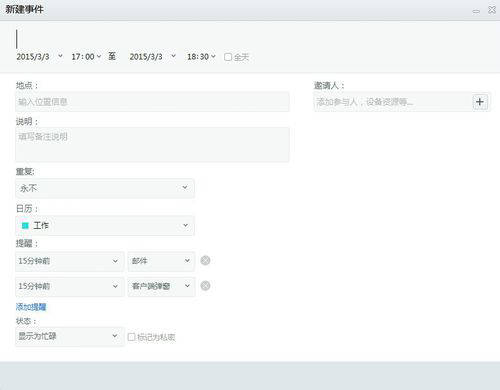Click the 地点 location input field

(152, 102)
